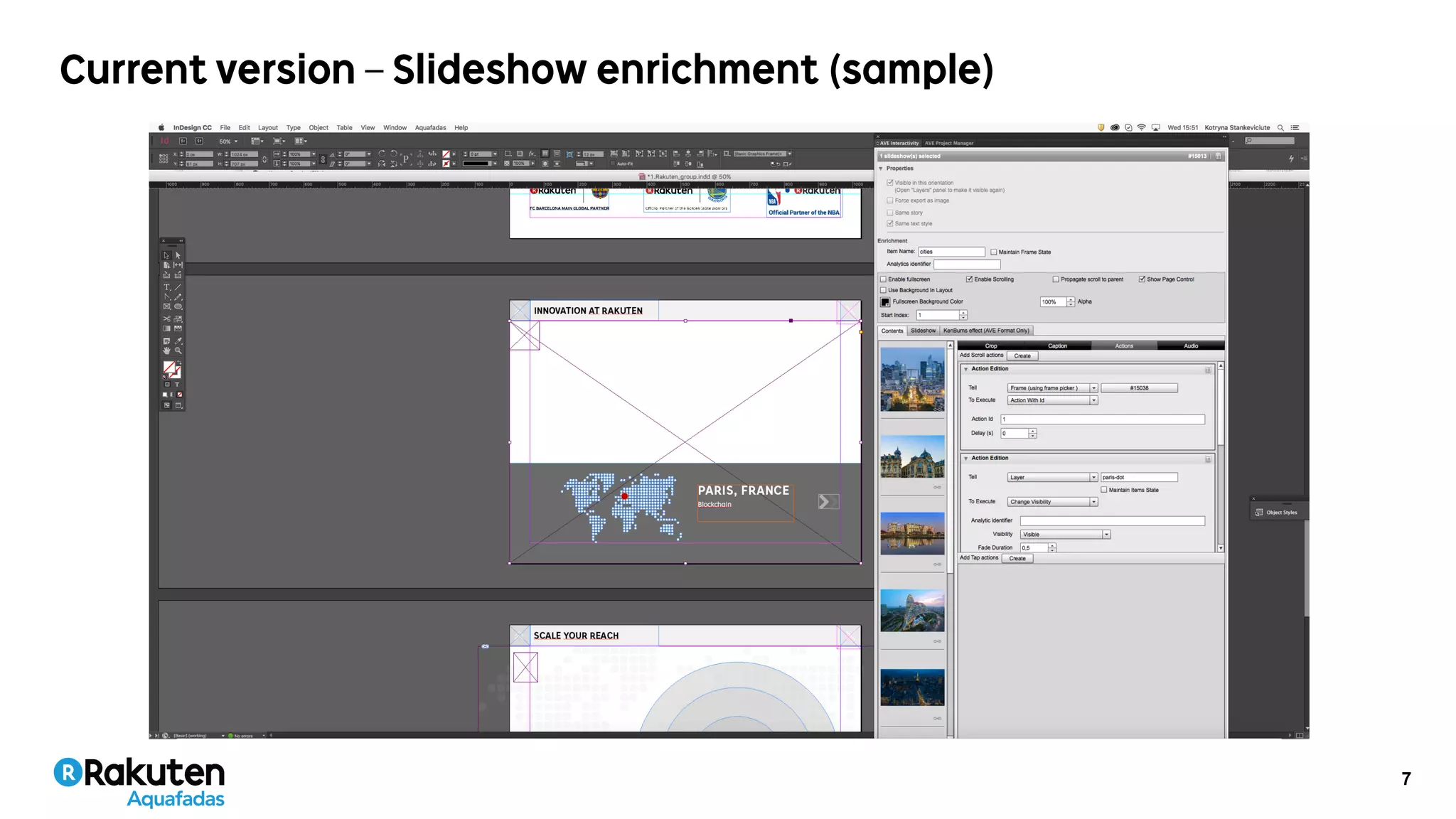The height and width of the screenshot is (819, 1456).
Task: Open the 50% zoom level dropdown
Action: pos(228,141)
